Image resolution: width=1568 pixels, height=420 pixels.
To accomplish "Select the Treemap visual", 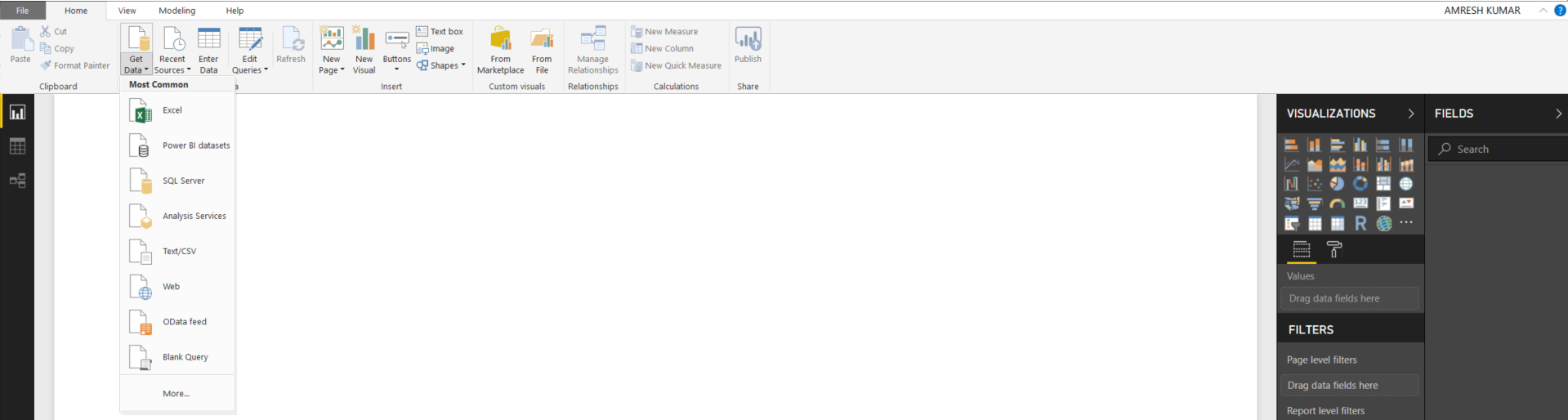I will [1383, 184].
